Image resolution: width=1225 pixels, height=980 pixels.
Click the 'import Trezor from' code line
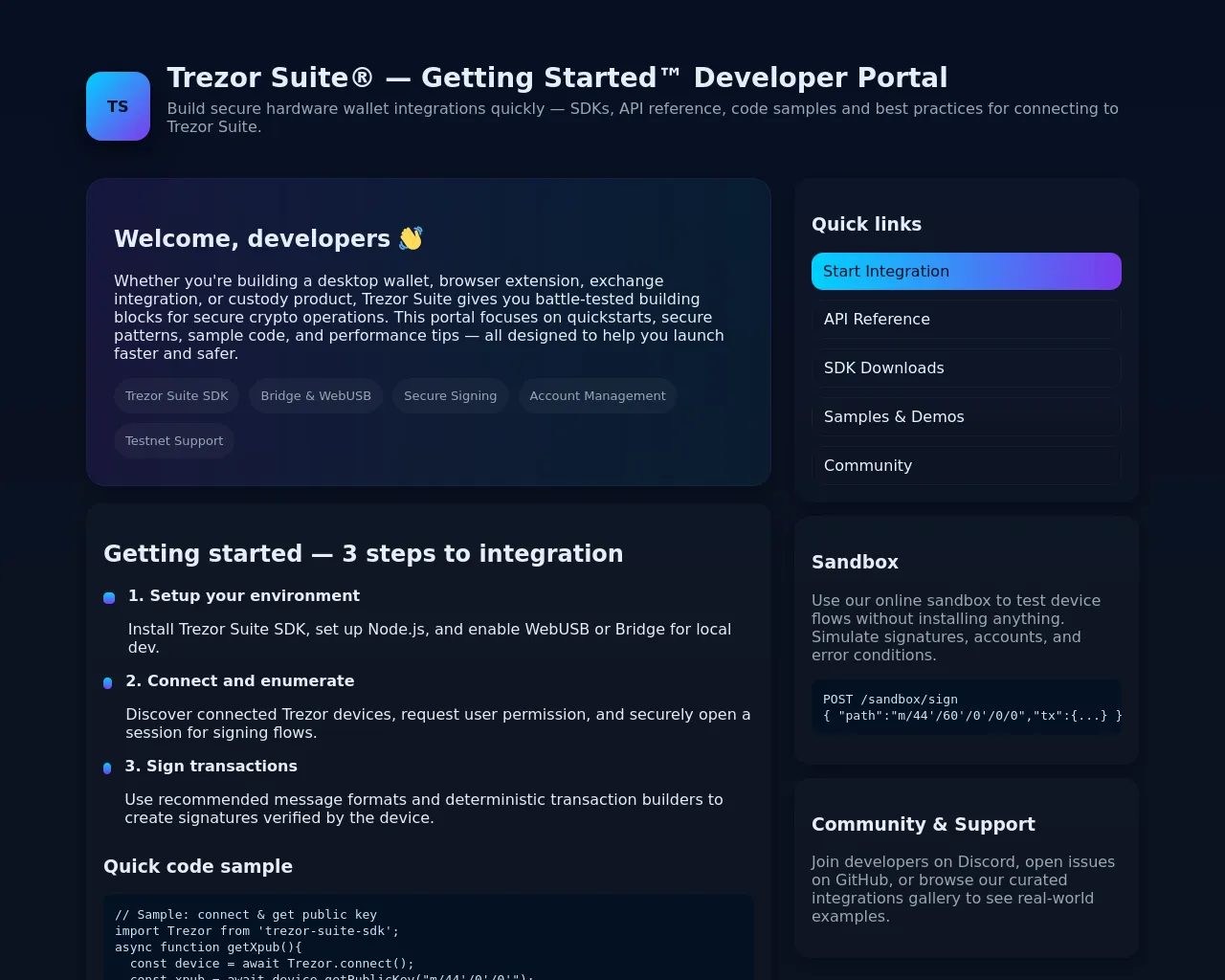tap(256, 931)
